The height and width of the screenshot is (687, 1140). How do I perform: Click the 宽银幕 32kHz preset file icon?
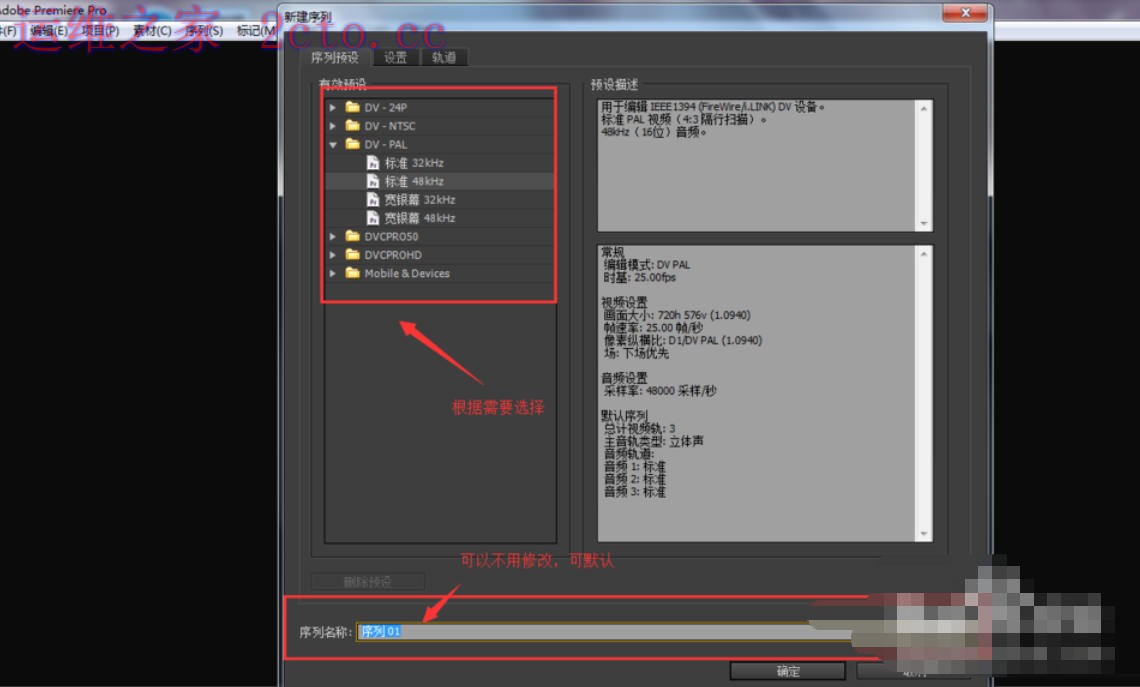[373, 199]
